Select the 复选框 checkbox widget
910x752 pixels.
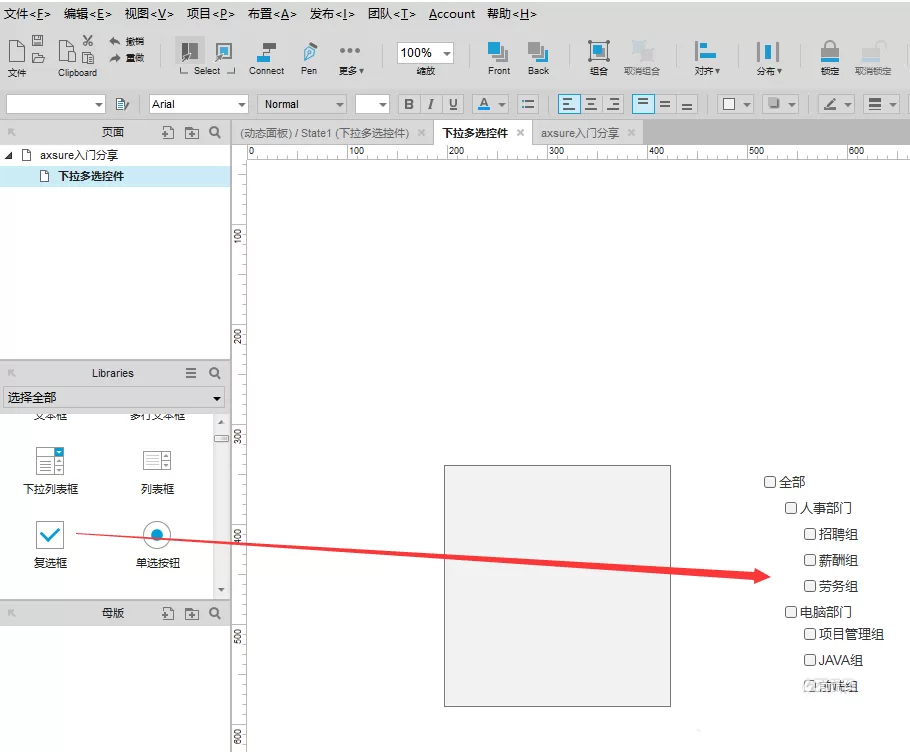click(50, 544)
